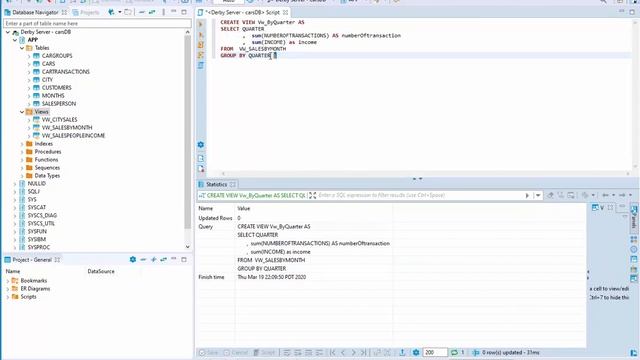Expand the Procedures folder

coord(22,152)
